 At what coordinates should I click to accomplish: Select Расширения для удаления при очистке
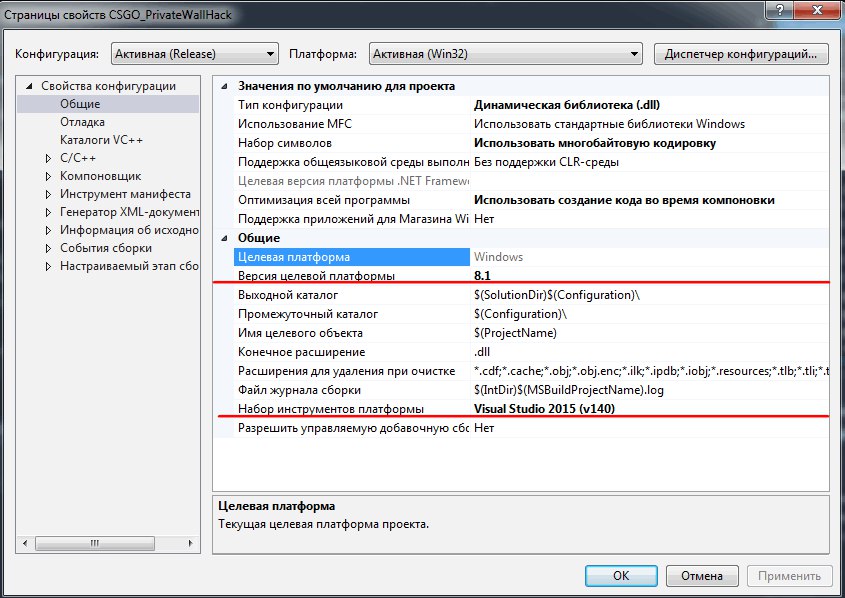[x=347, y=371]
